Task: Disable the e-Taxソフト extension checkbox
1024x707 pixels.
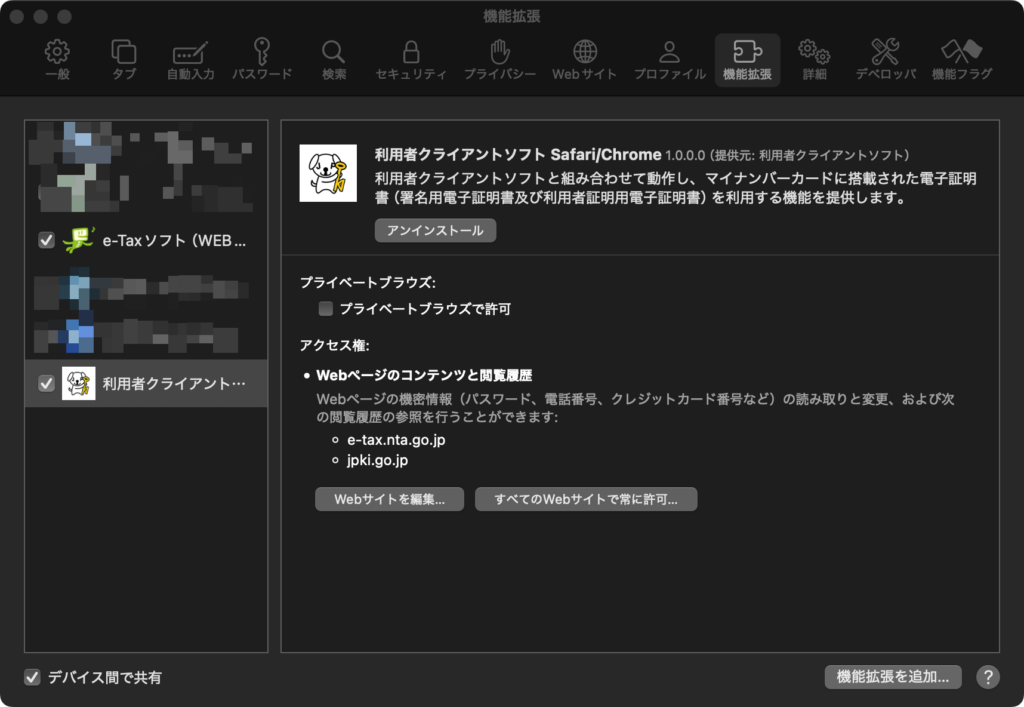Action: point(46,240)
